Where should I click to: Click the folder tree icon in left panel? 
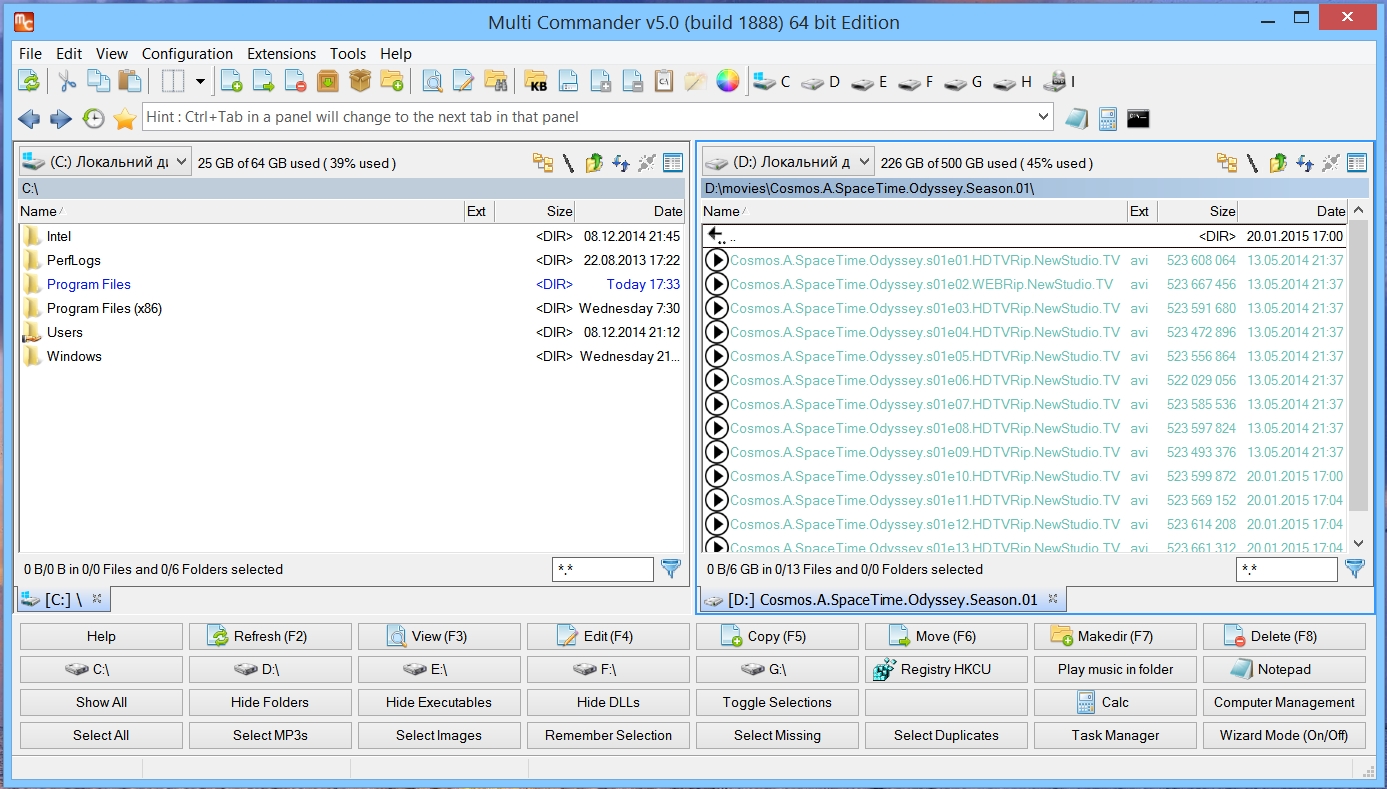point(543,163)
